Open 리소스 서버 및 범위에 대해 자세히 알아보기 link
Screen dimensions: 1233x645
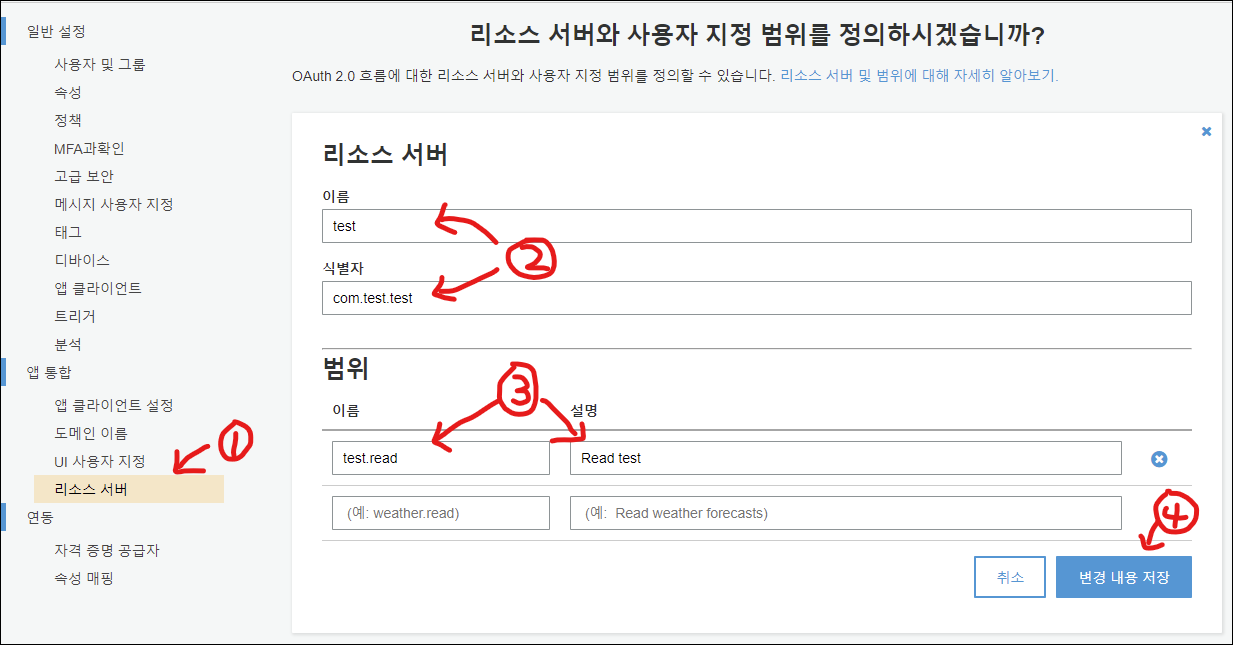(918, 75)
